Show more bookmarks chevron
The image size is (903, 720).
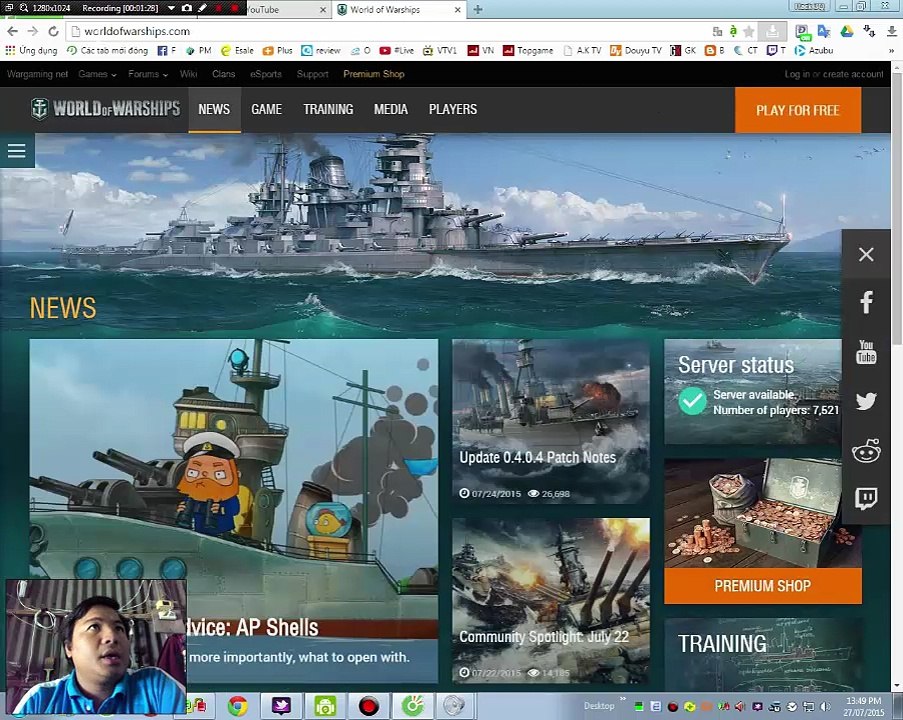click(891, 51)
